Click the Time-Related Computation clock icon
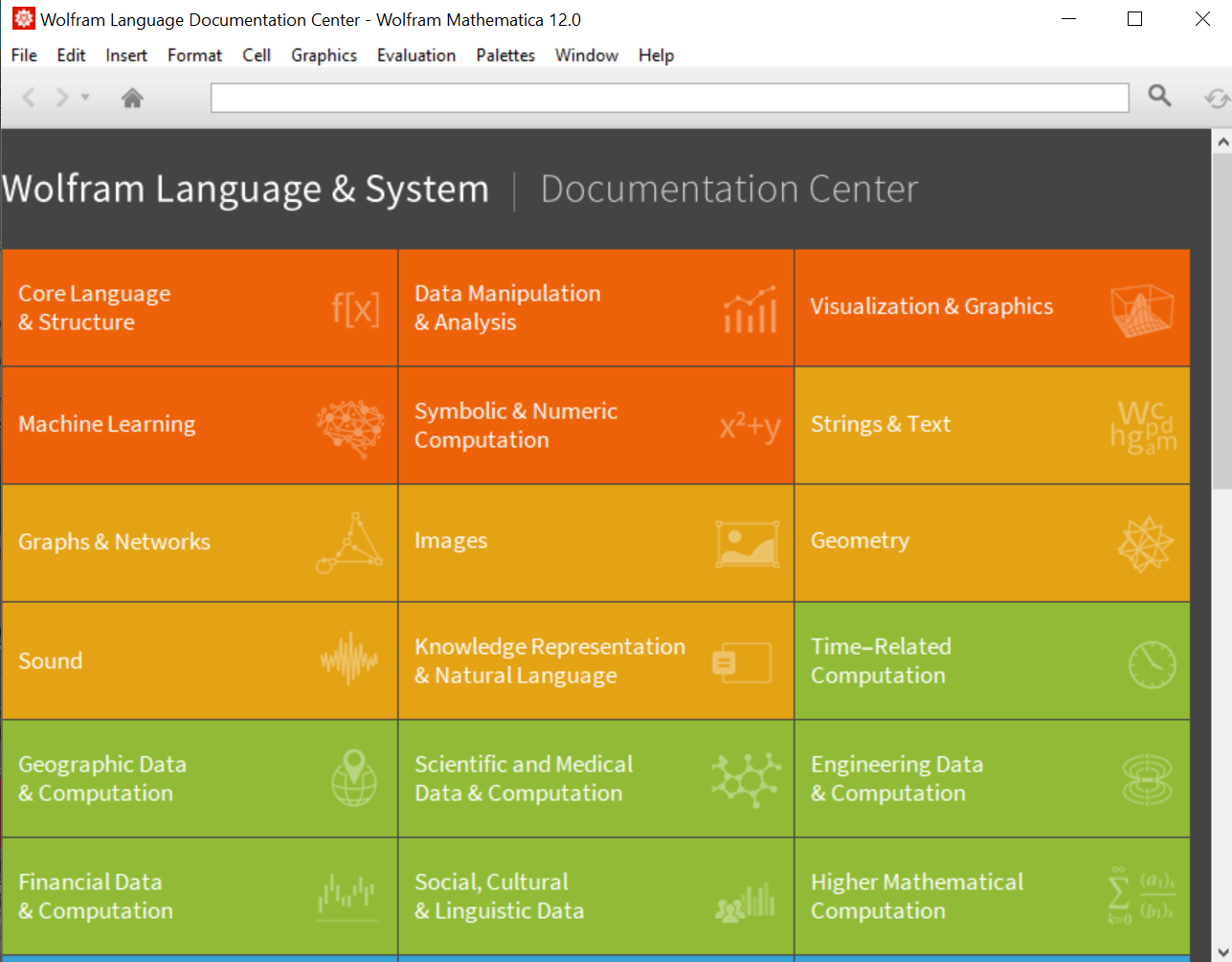Viewport: 1232px width, 962px height. coord(1152,663)
